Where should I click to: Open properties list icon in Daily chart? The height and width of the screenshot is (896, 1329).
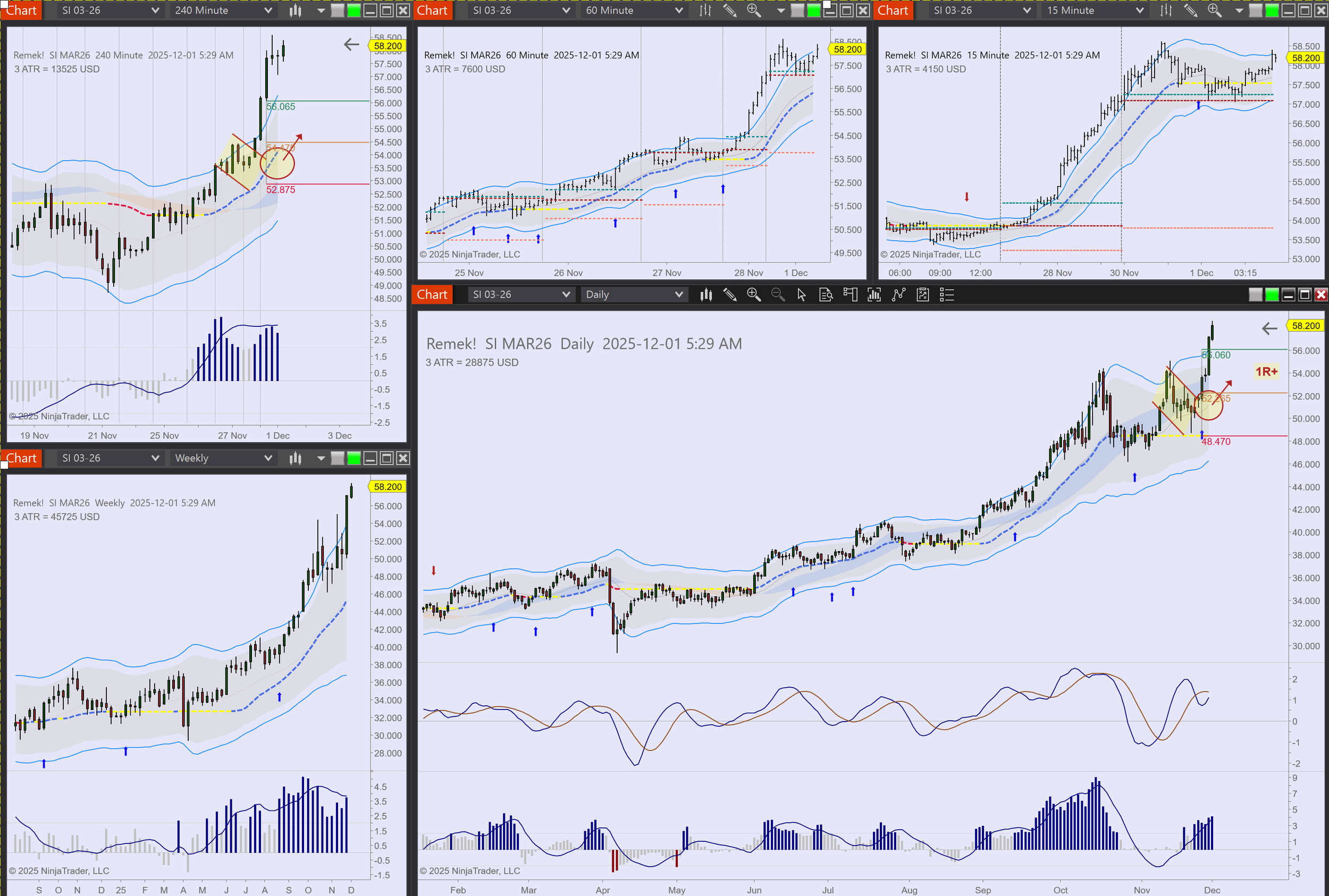click(947, 295)
